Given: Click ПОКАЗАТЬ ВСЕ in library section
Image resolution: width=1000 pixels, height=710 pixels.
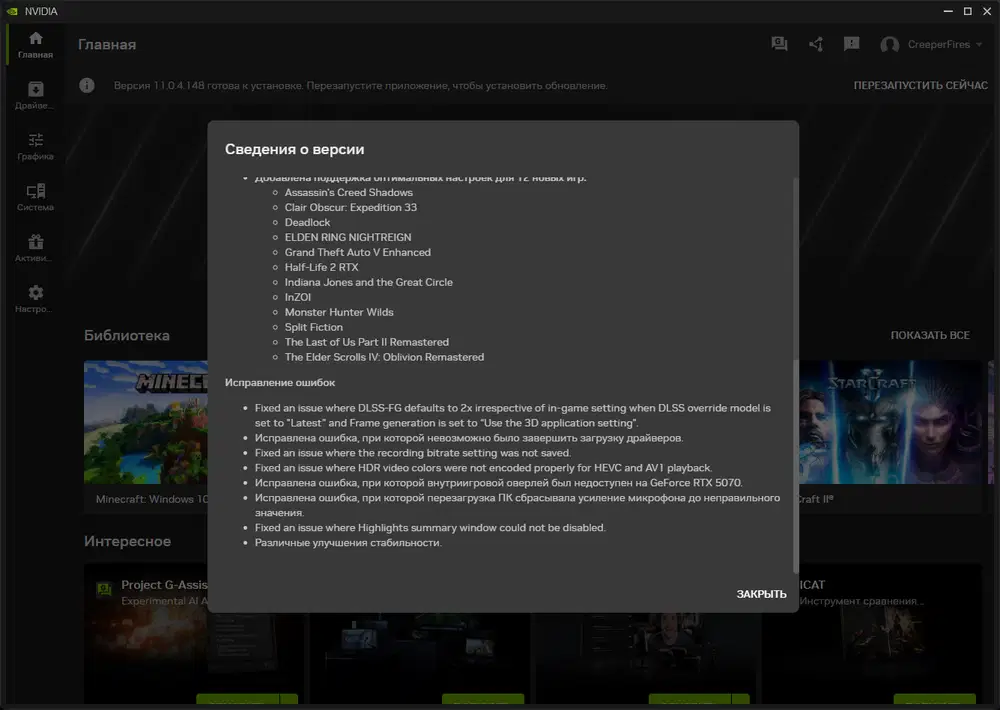Looking at the screenshot, I should tap(930, 336).
